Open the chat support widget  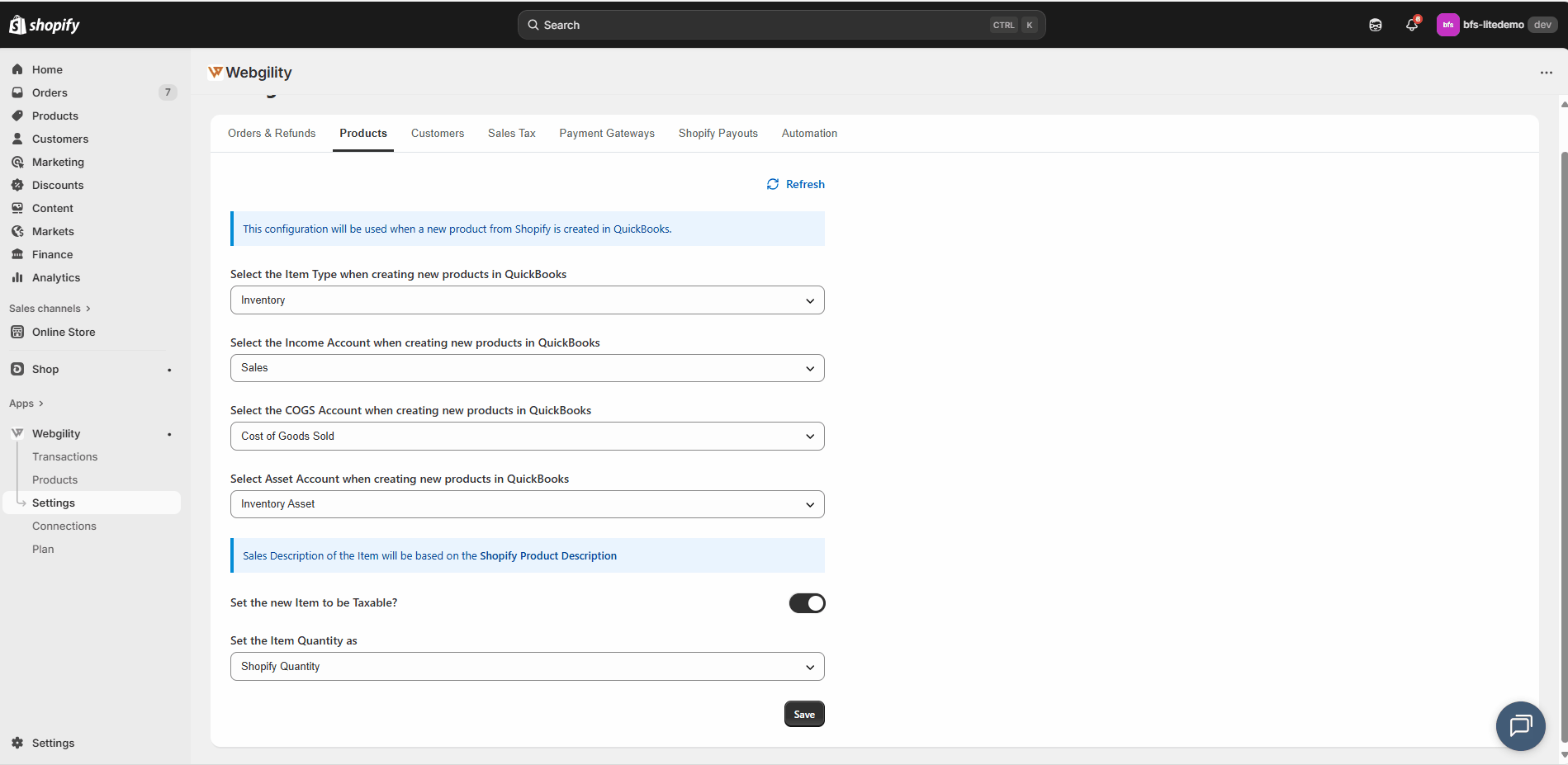click(1520, 725)
